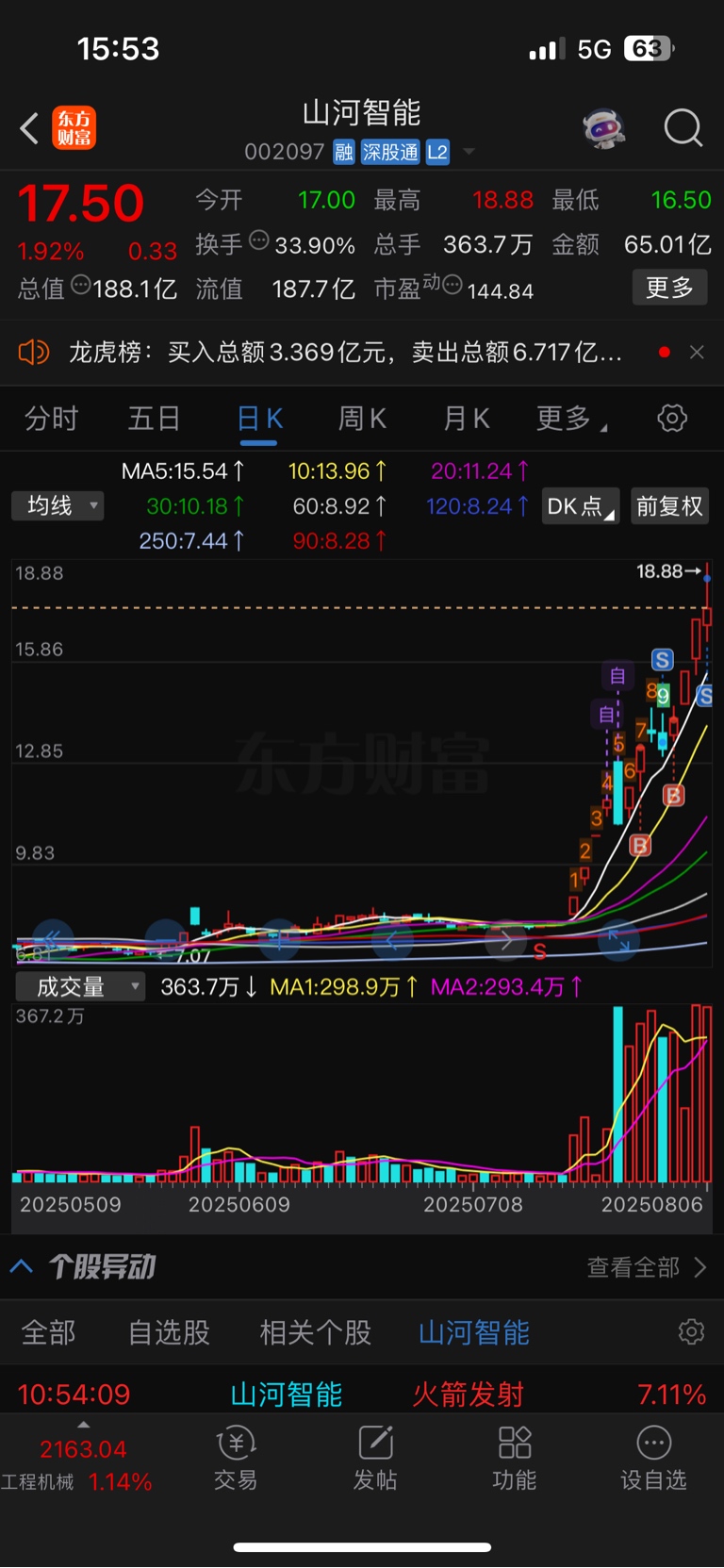The height and width of the screenshot is (1568, 724).
Task: Jump to earliest with double-left arrow
Action: [53, 939]
